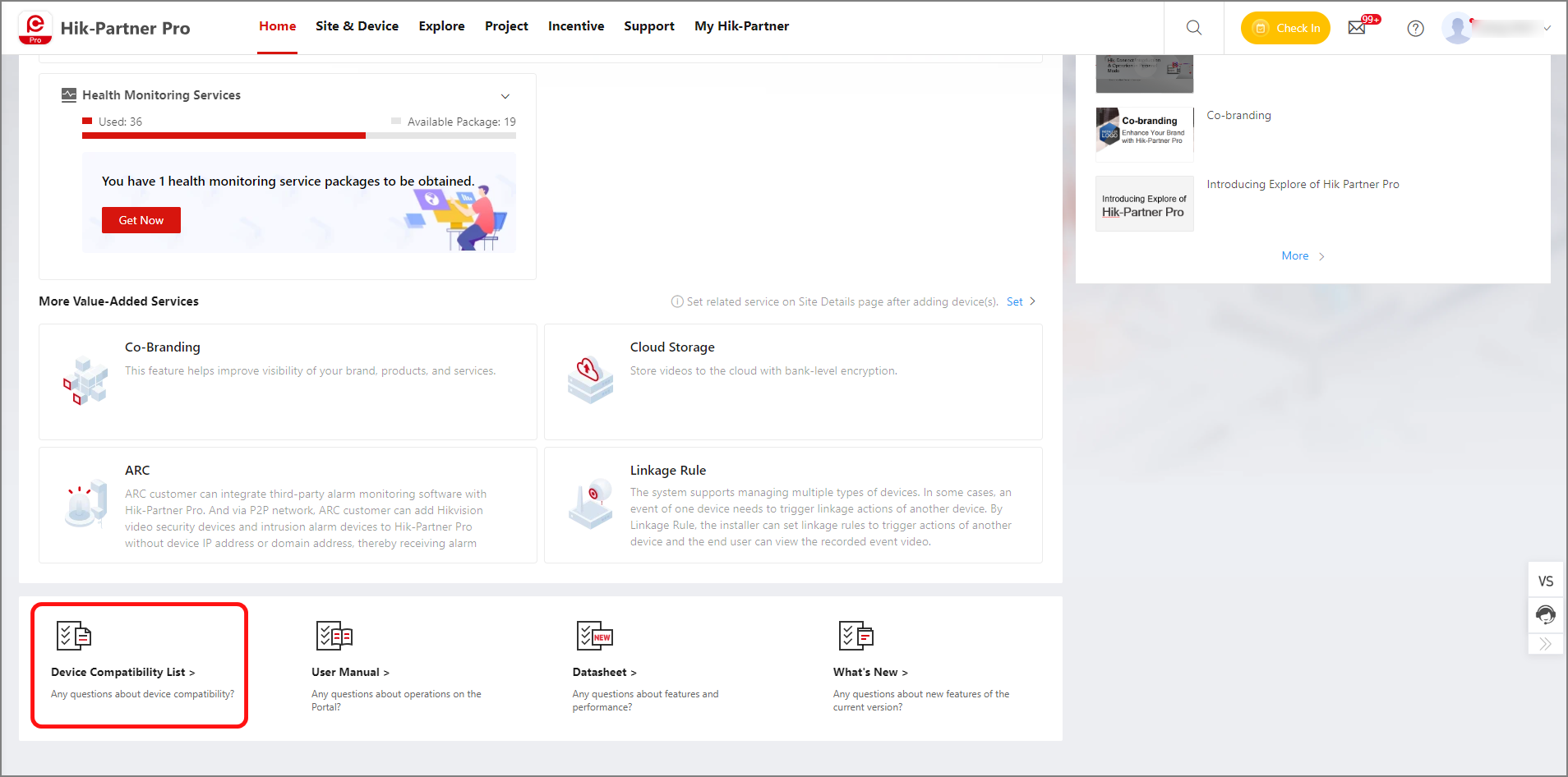This screenshot has height=777, width=1568.
Task: Open the My Hik-Partner menu
Action: pos(741,26)
